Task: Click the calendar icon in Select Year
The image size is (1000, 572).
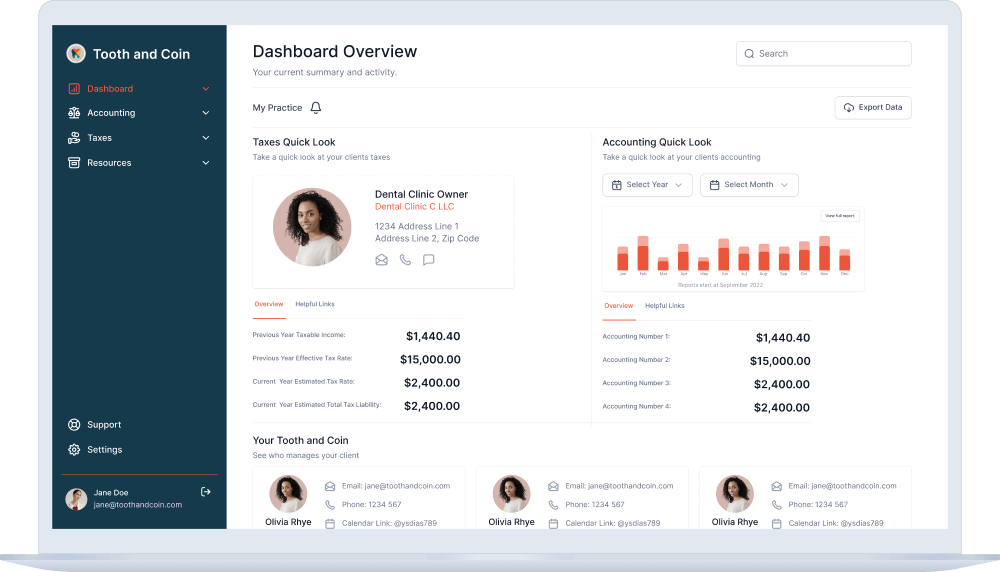Action: [x=617, y=185]
